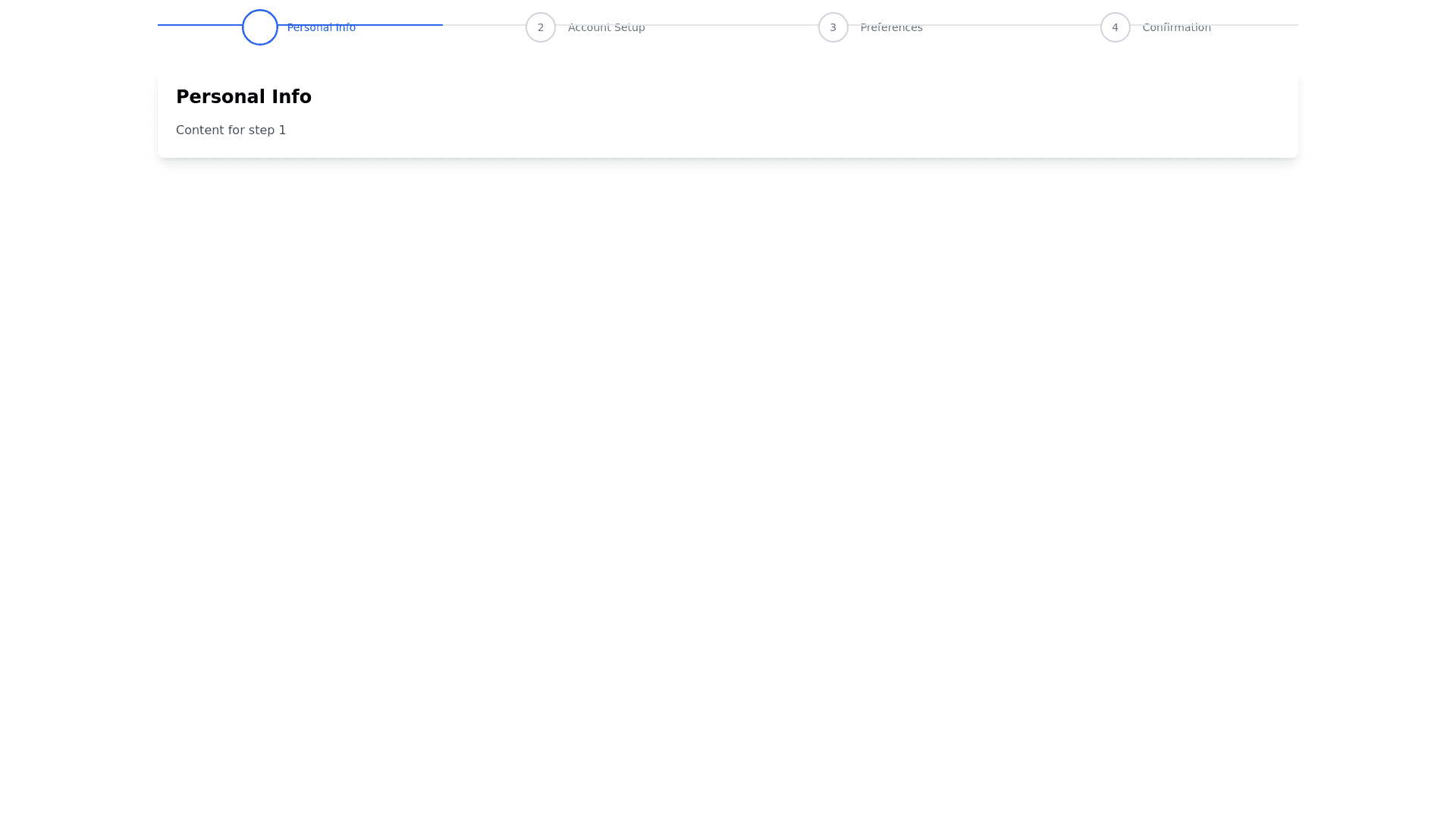Screen dimensions: 1456x819
Task: Open the Account Setup step label
Action: (x=607, y=27)
